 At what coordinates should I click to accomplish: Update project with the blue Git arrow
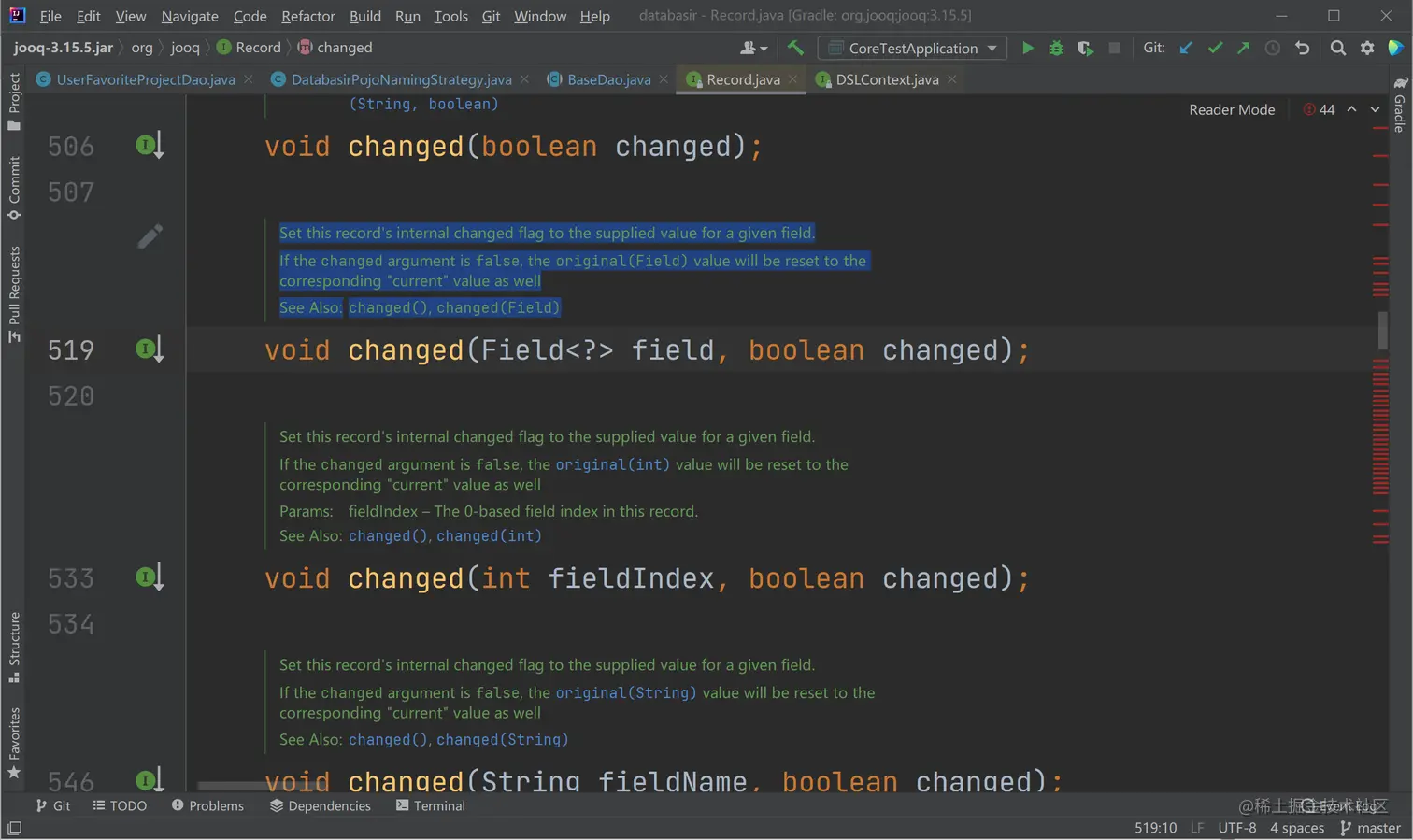pyautogui.click(x=1186, y=48)
